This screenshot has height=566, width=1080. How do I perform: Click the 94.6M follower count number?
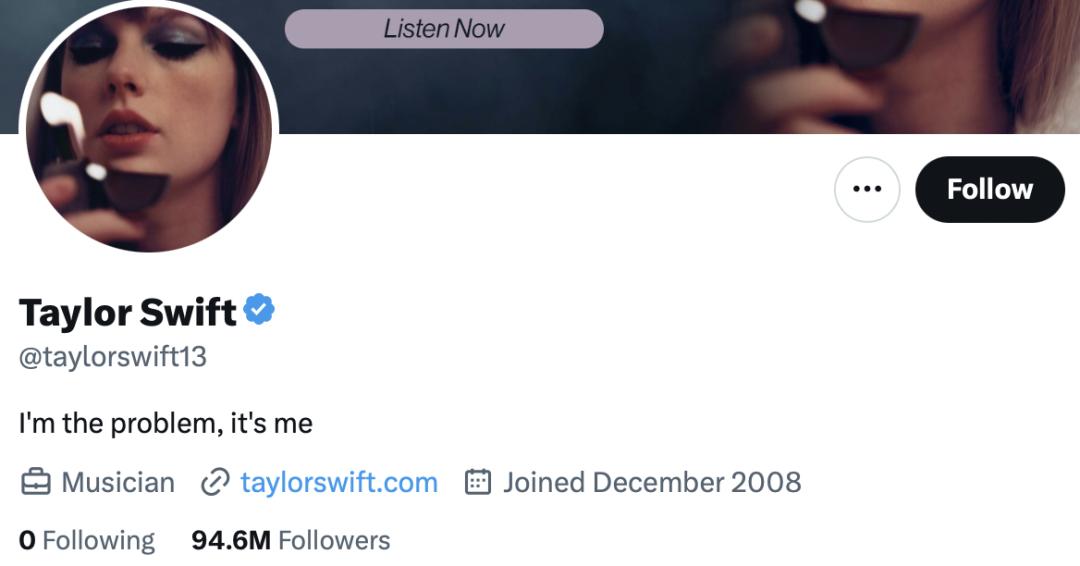click(x=231, y=541)
